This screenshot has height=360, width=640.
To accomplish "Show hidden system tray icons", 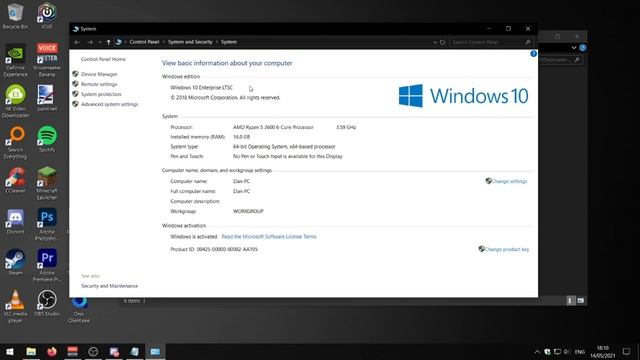I will 537,352.
